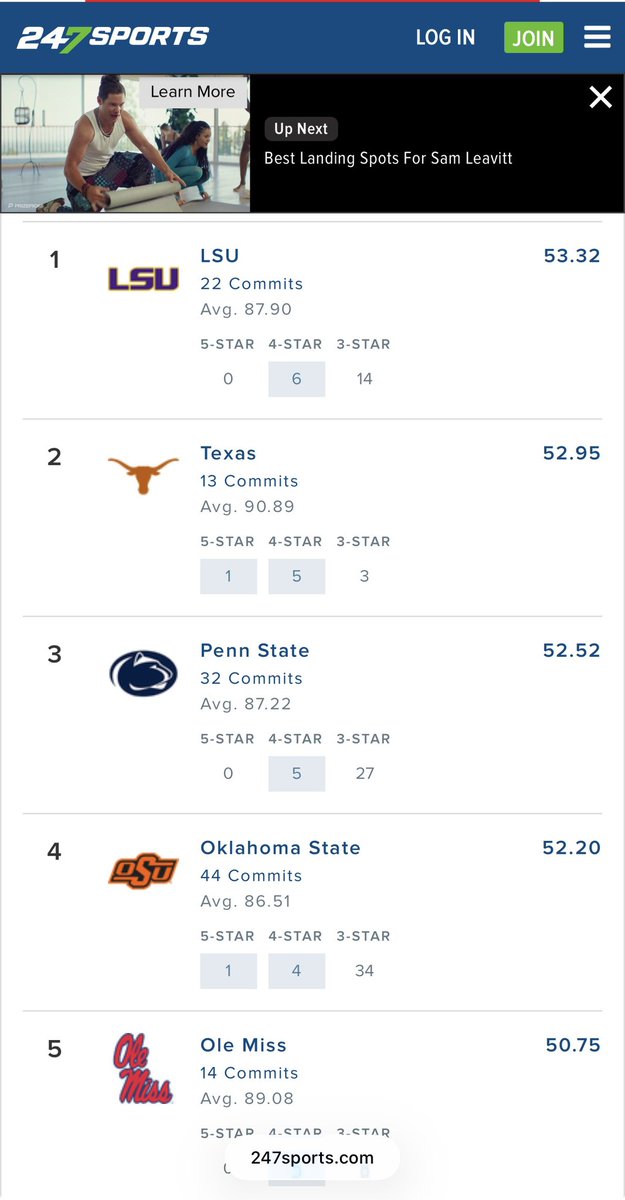Open the hamburger menu
Screen dimensions: 625x1200
[597, 38]
